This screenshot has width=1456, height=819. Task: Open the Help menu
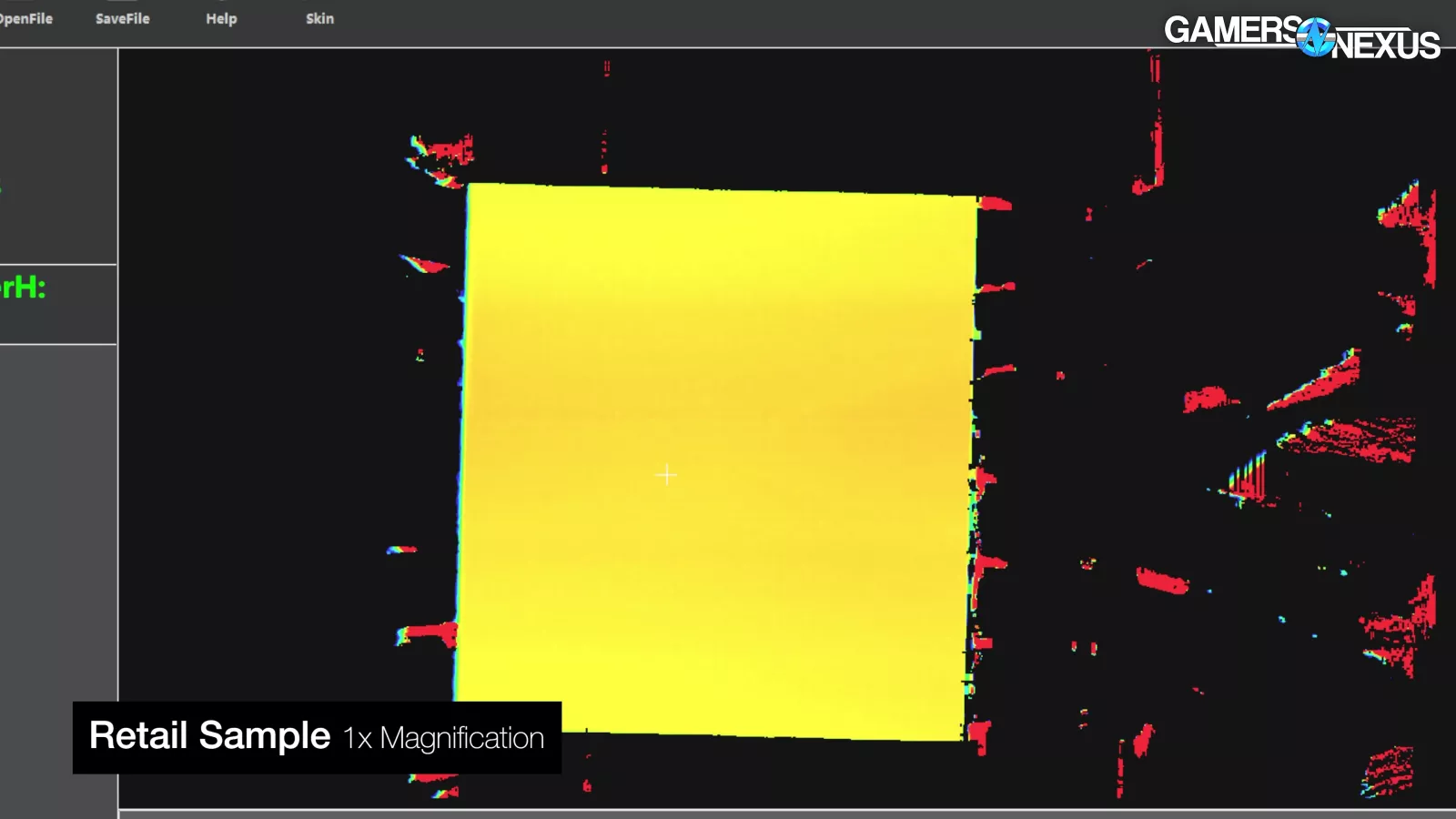coord(221,18)
